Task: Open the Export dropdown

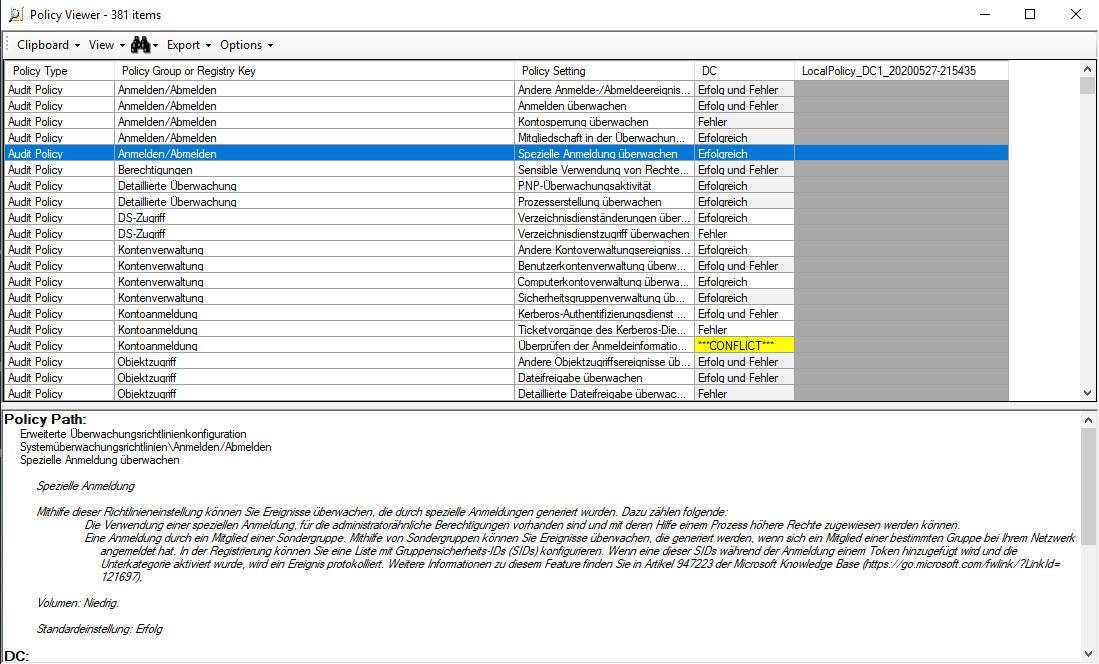Action: point(188,45)
